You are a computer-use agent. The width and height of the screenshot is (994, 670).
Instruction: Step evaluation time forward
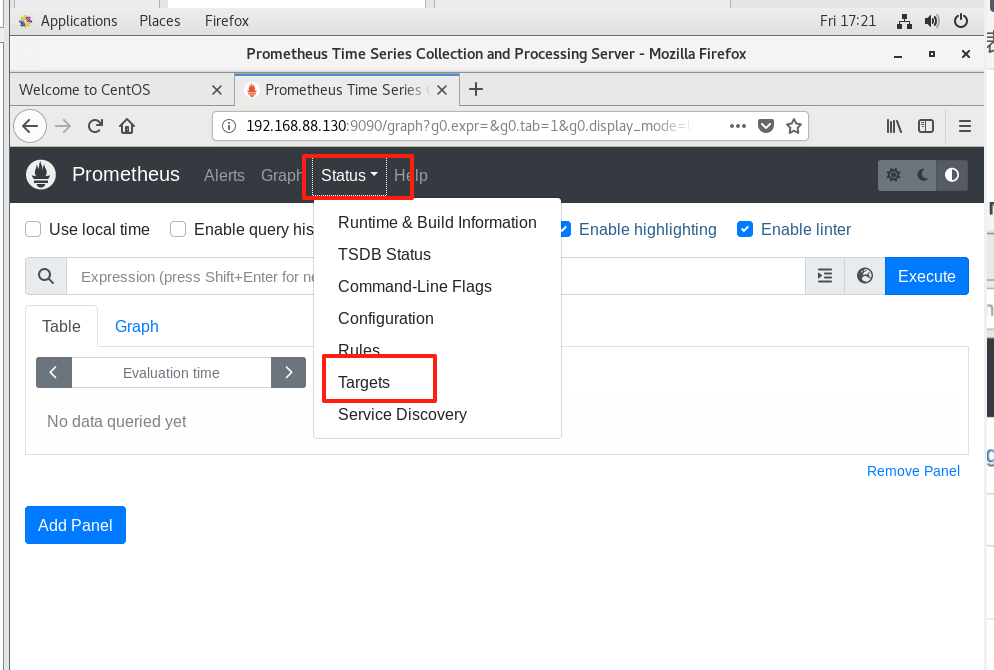(x=288, y=373)
